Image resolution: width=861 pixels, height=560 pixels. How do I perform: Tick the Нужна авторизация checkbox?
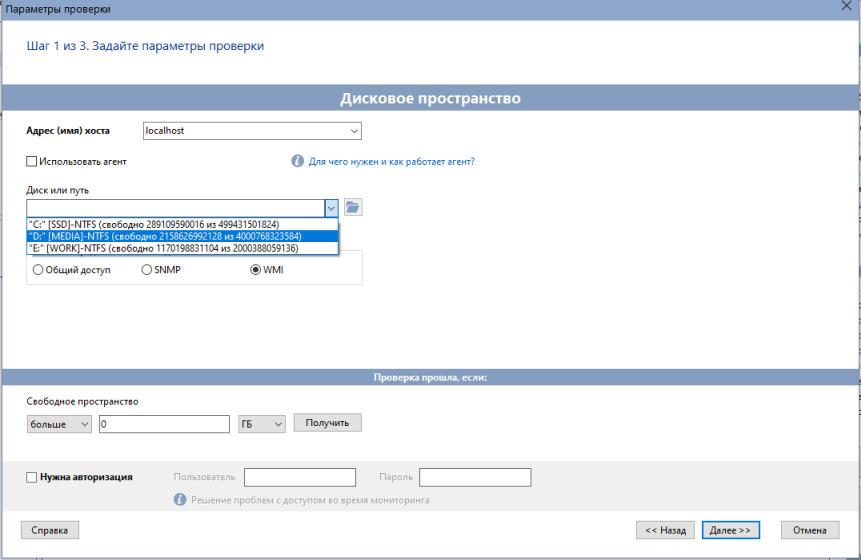[32, 477]
